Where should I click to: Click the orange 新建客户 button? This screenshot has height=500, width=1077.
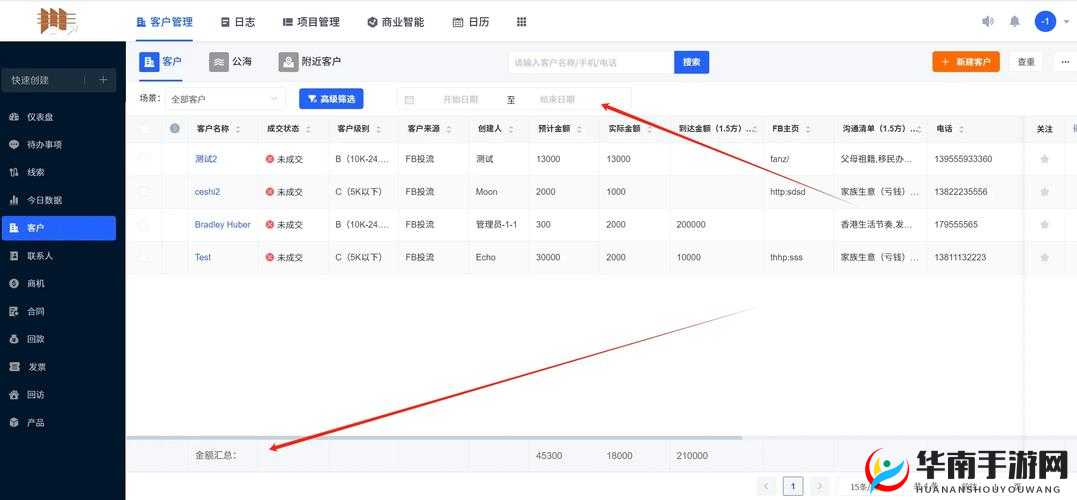tap(966, 62)
